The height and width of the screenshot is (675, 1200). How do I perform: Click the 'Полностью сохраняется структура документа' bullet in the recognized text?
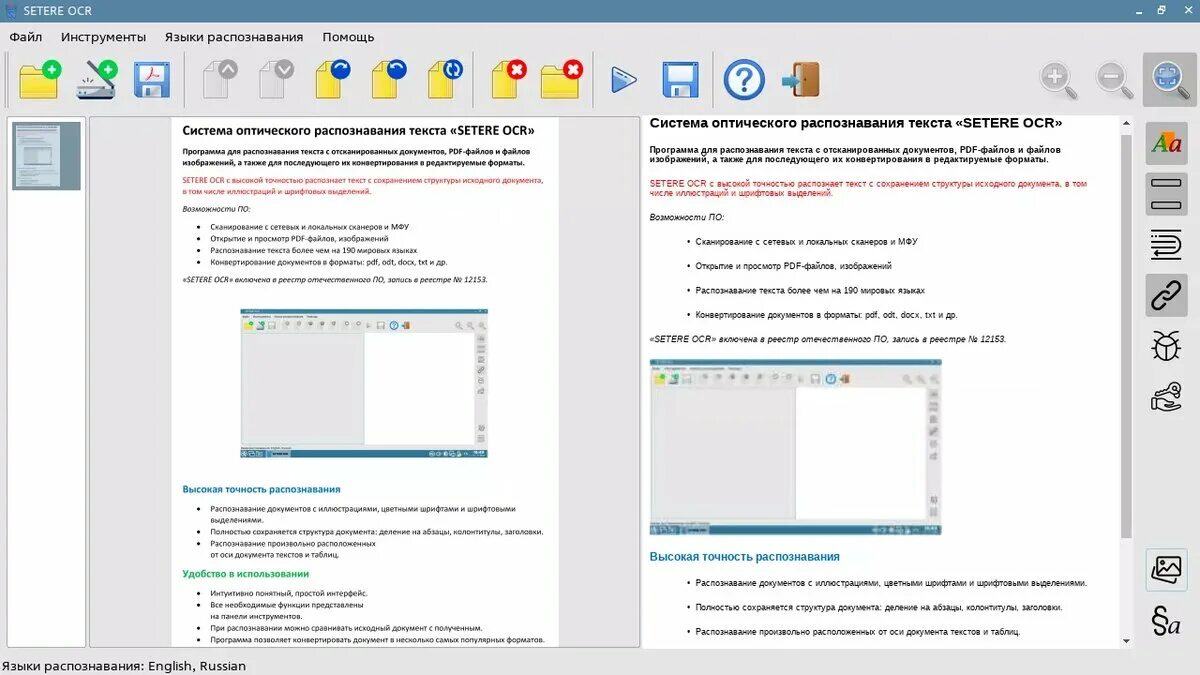click(x=879, y=607)
